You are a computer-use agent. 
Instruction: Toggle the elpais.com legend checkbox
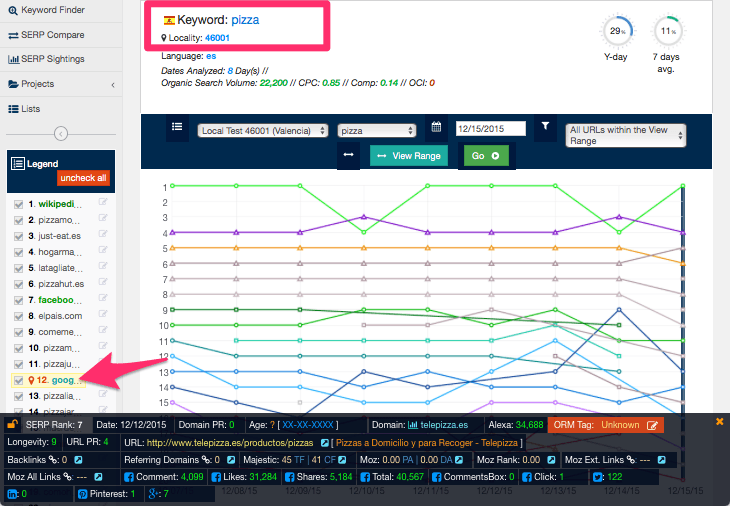pos(17,316)
